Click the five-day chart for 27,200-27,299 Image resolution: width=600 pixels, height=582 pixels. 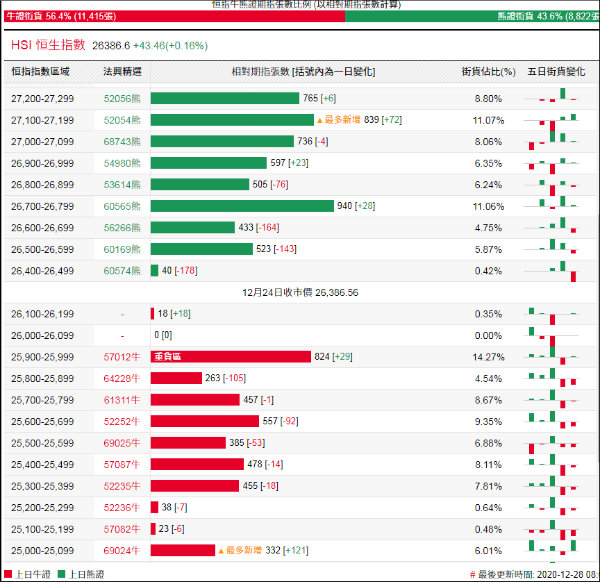551,96
